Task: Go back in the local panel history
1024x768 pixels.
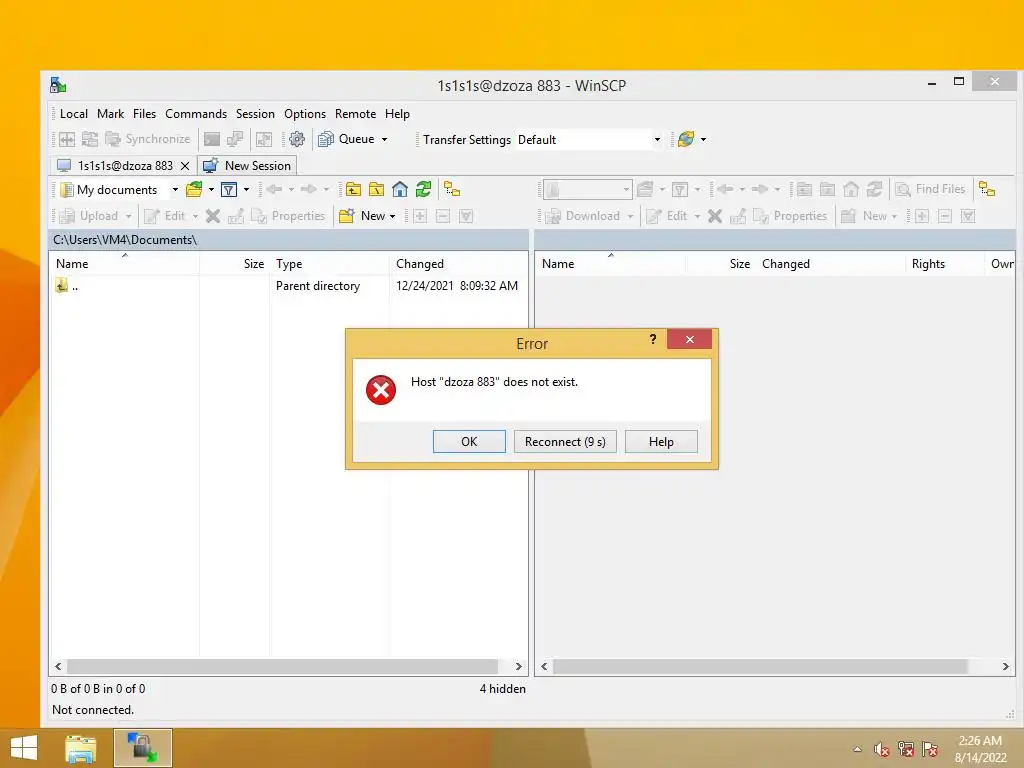Action: pyautogui.click(x=274, y=189)
